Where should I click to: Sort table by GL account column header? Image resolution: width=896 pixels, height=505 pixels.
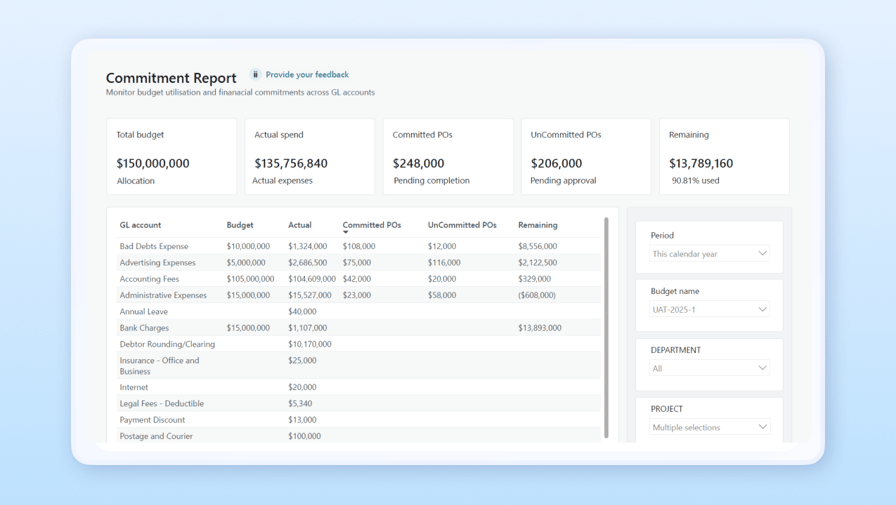(140, 225)
